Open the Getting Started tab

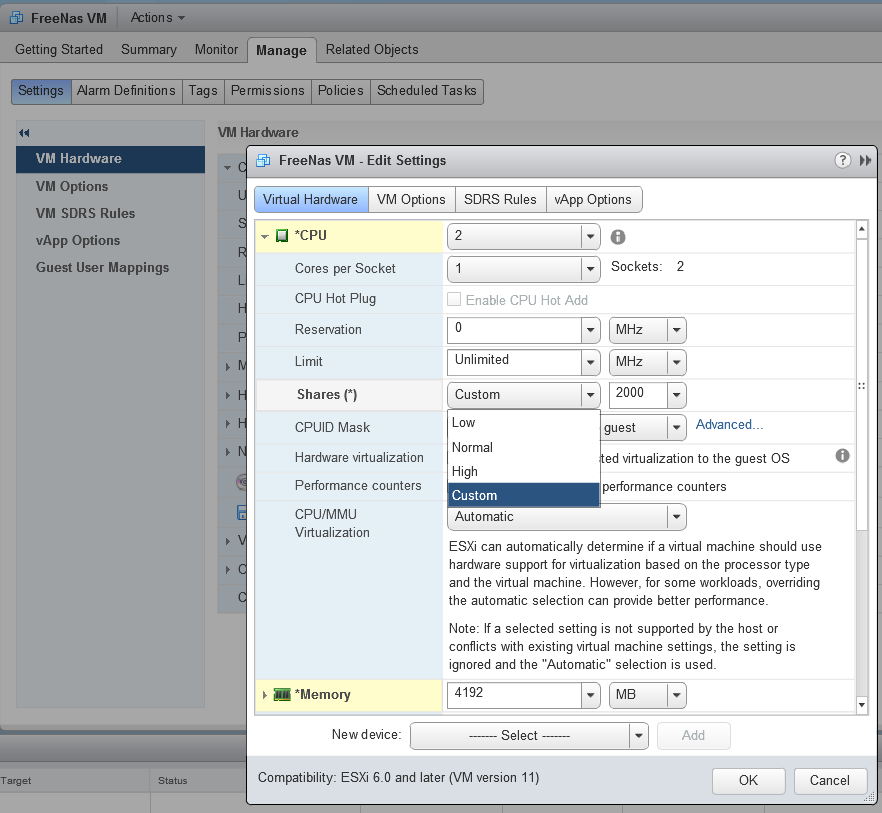(x=59, y=50)
